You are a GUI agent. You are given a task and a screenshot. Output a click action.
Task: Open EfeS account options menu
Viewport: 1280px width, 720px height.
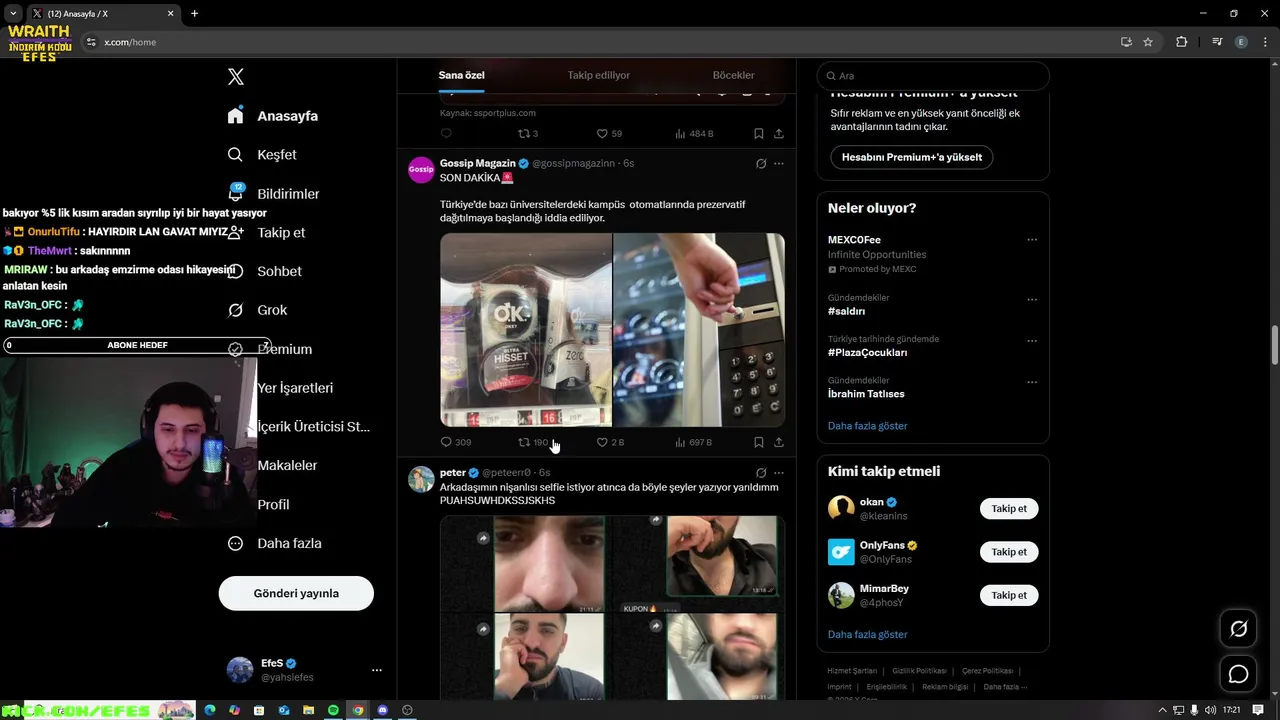376,670
